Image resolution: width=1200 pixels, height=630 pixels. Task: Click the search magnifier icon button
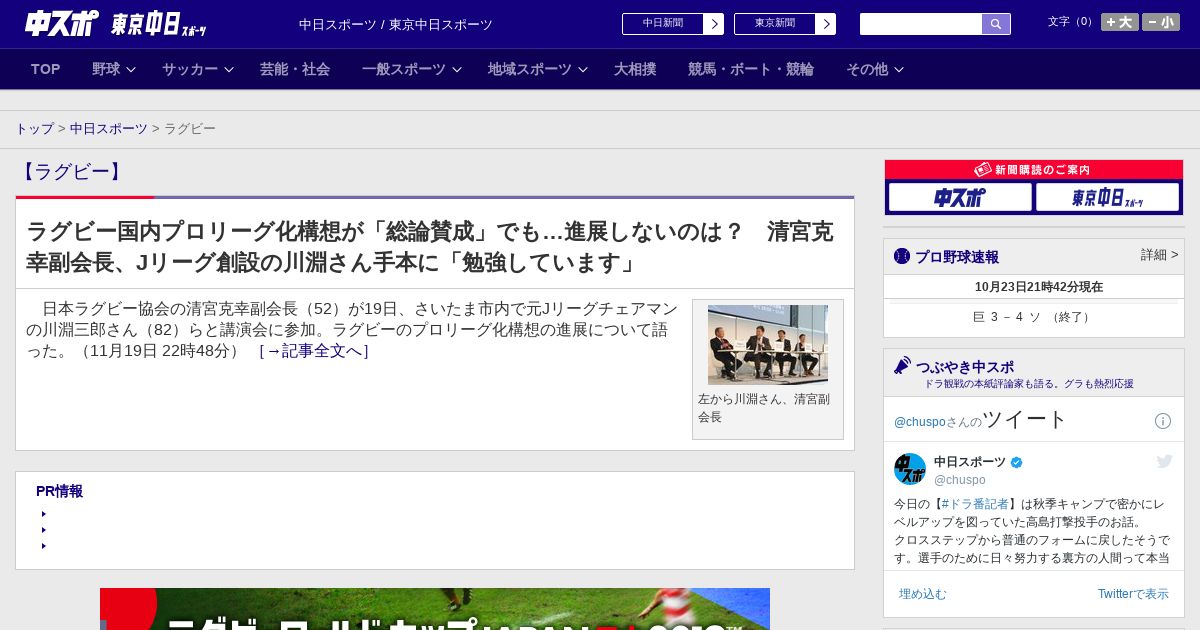click(x=995, y=24)
